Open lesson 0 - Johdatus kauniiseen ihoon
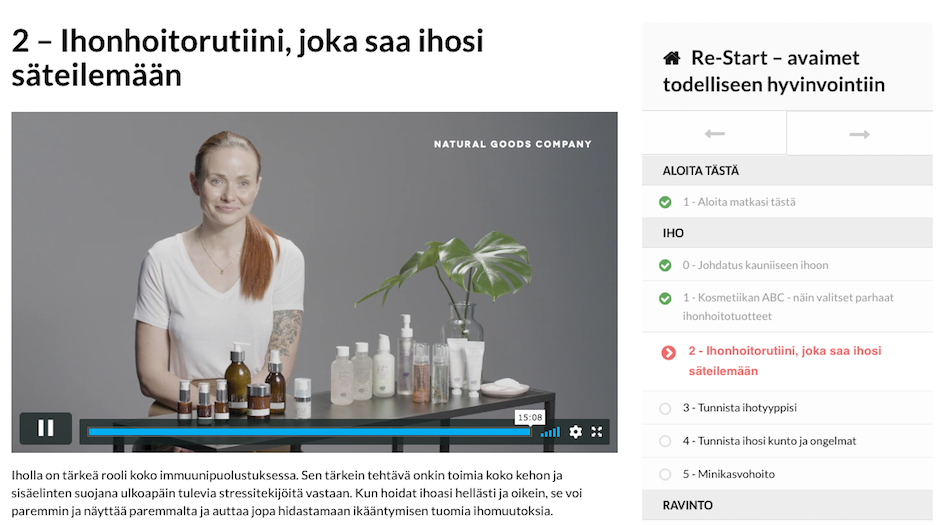945x525 pixels. click(x=755, y=265)
